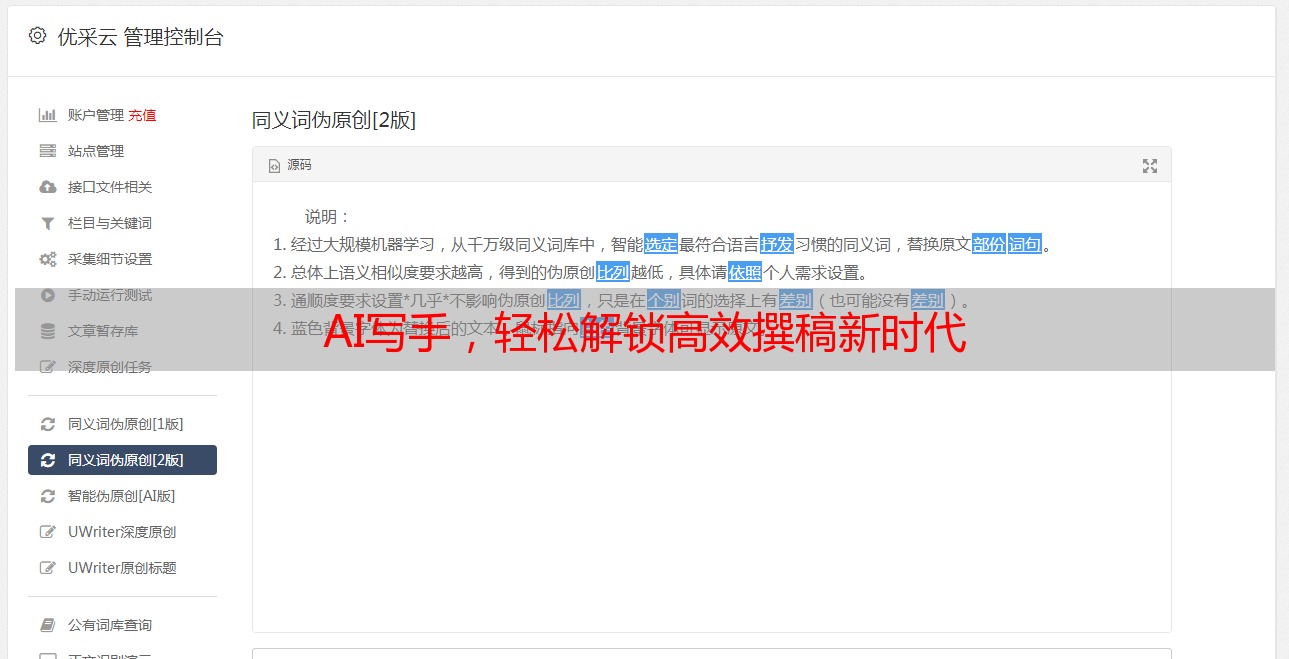
Task: Open 智能伪原创[AI版] menu item
Action: coord(122,496)
